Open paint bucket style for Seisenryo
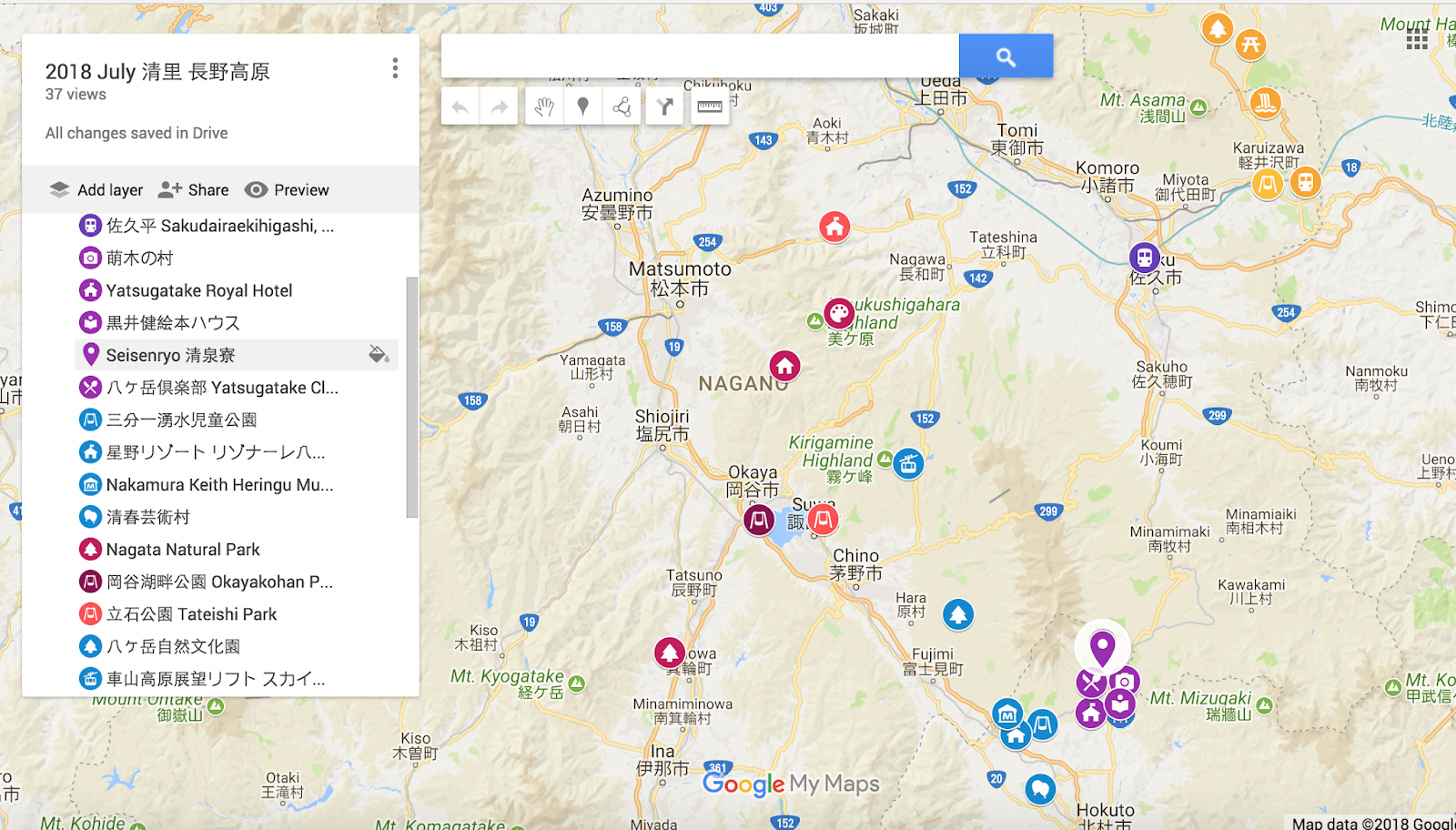 coord(379,354)
